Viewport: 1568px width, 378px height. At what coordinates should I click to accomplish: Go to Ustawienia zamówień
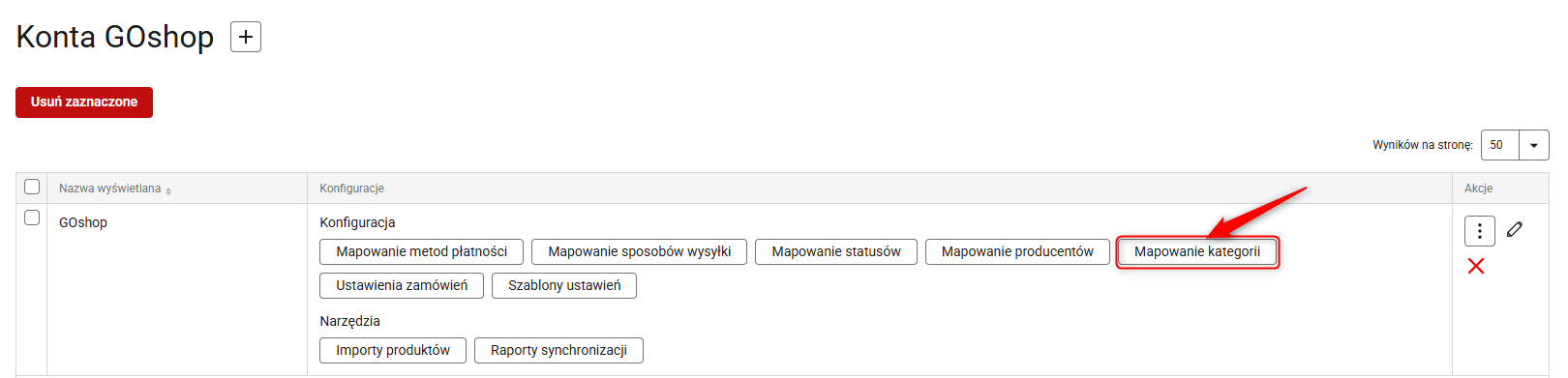tap(402, 285)
